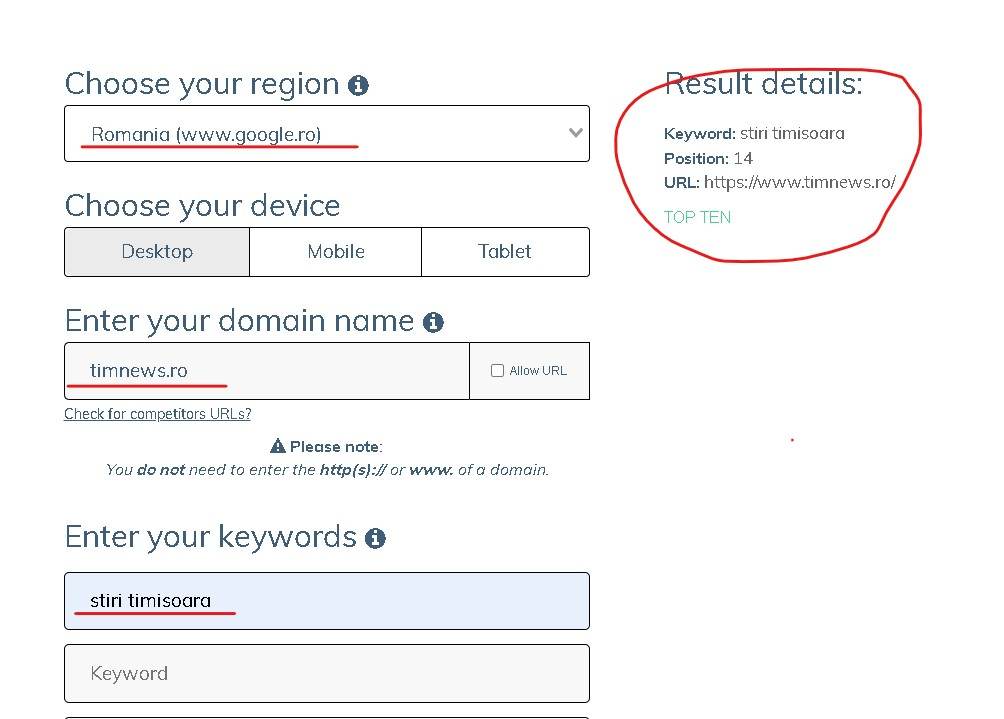The image size is (1004, 719).
Task: Open Check for competitors URLs link
Action: [x=158, y=414]
